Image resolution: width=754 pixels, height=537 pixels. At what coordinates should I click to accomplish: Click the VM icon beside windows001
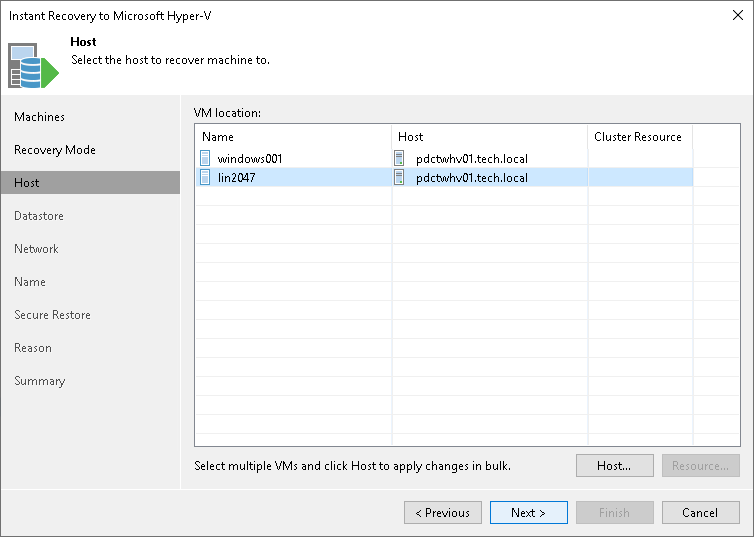(205, 158)
